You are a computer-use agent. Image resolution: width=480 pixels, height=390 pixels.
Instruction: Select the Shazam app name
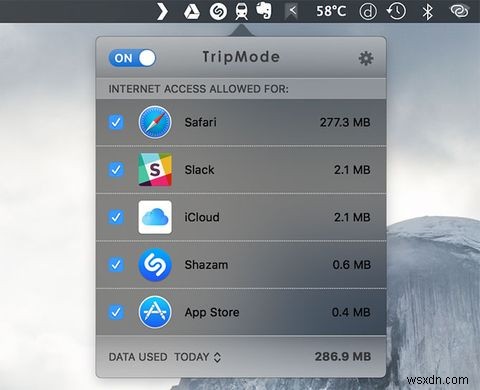pyautogui.click(x=206, y=265)
